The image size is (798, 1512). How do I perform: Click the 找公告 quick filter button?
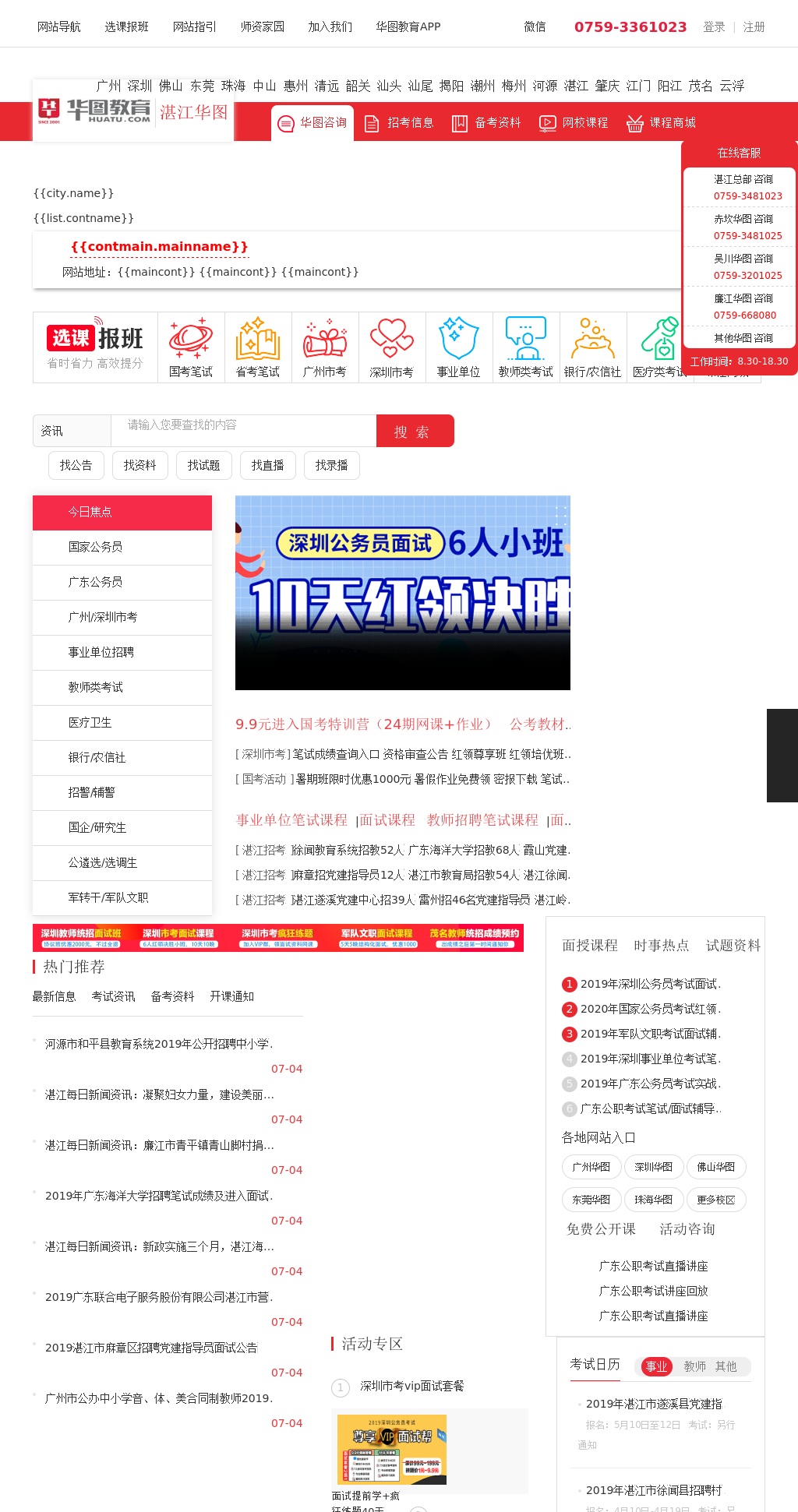[x=76, y=465]
